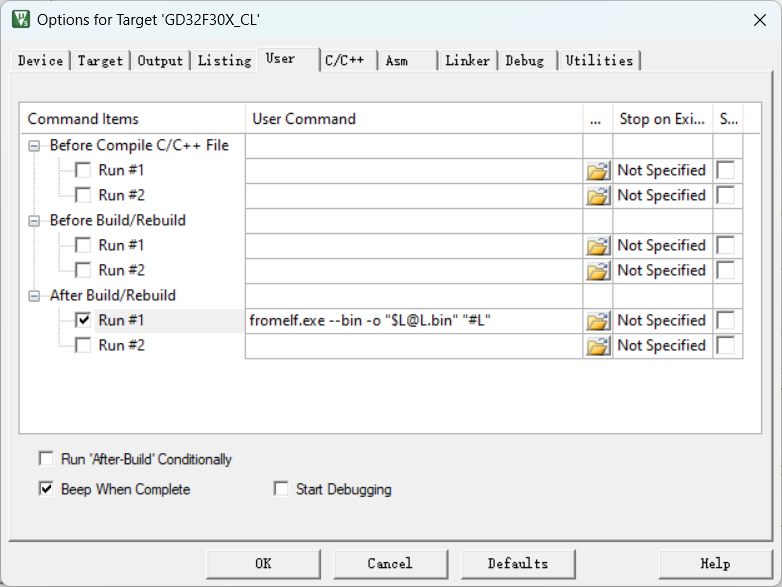
Task: Go to the C/C++ tab
Action: [349, 61]
